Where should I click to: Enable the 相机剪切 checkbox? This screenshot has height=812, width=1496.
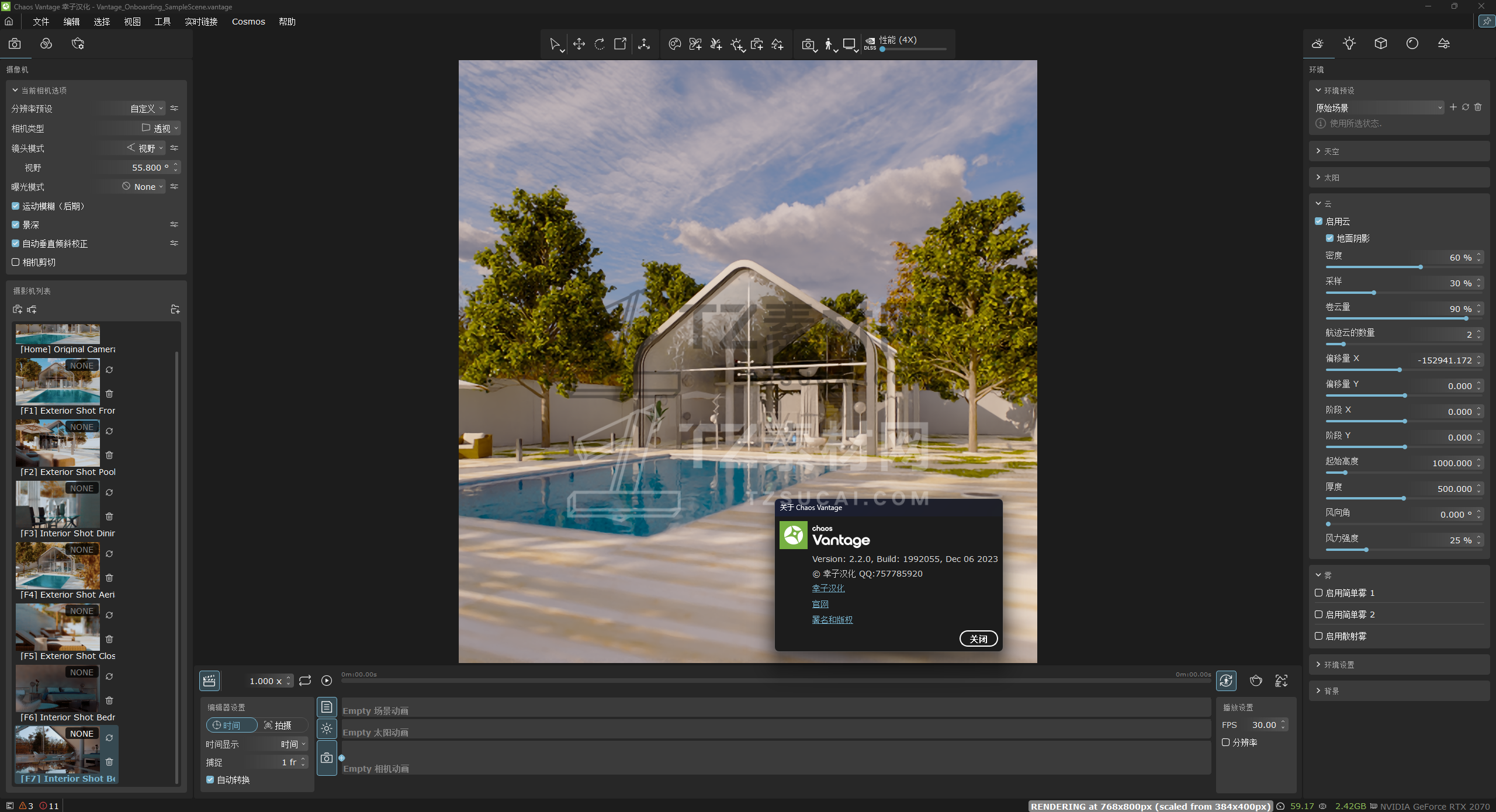point(16,262)
